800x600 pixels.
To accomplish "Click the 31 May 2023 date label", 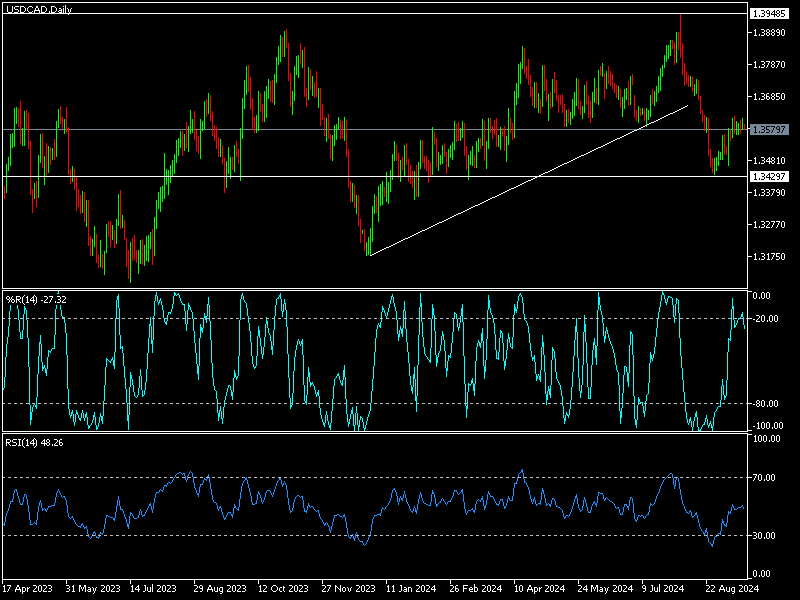I will tap(93, 589).
